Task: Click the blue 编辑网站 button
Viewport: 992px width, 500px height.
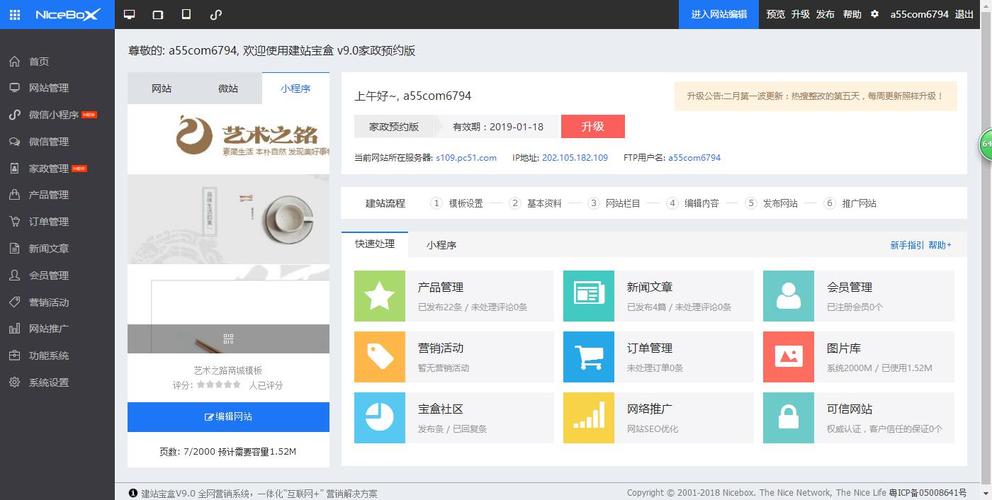Action: (228, 416)
